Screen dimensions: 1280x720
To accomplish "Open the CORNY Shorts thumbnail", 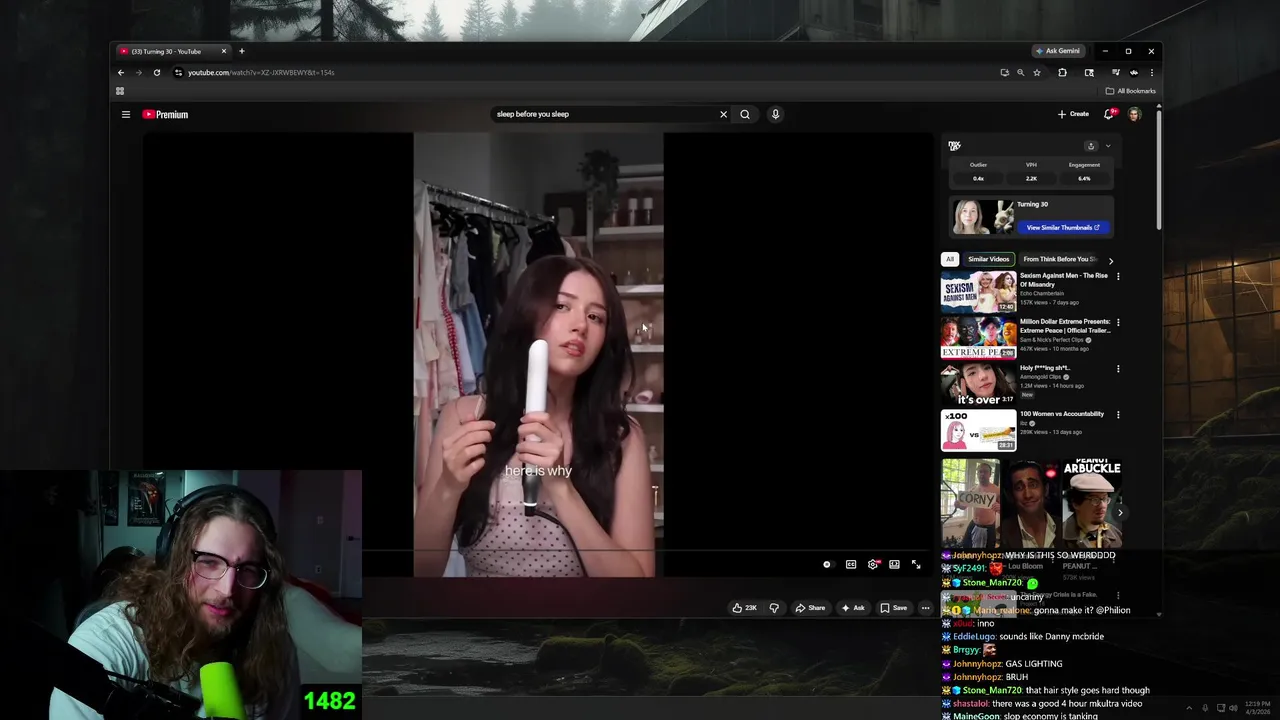I will point(970,503).
